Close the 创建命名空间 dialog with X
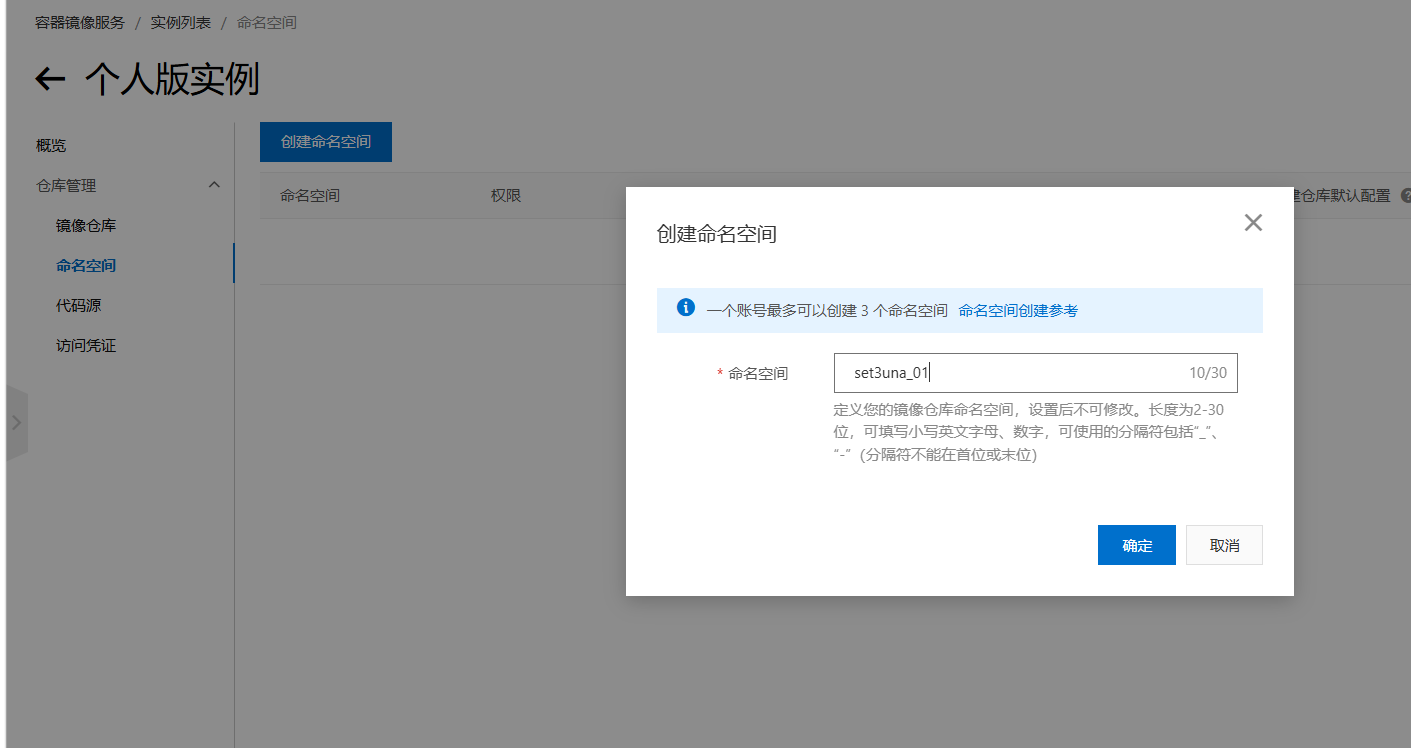 coord(1253,223)
